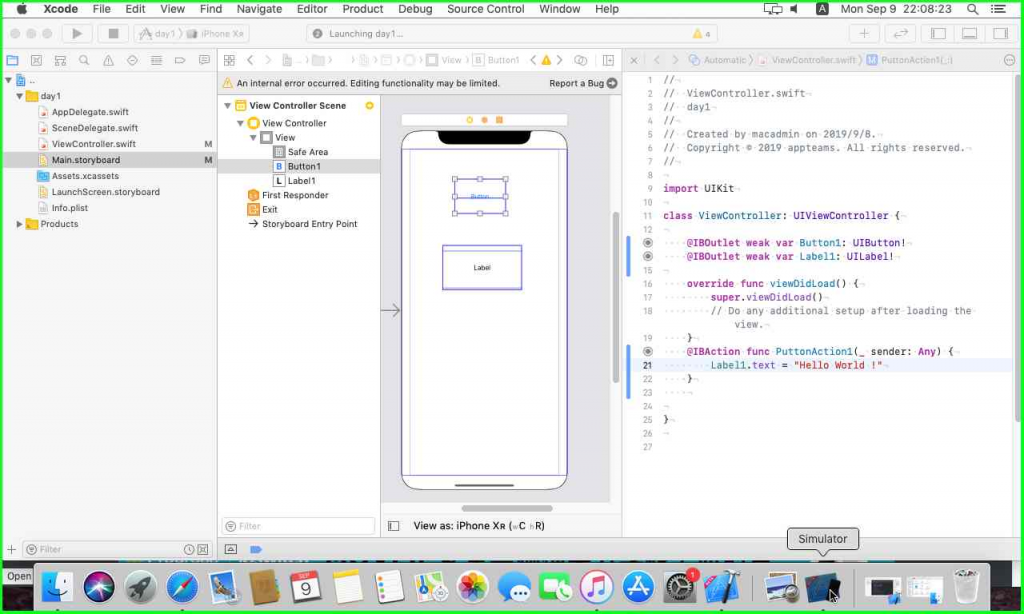The image size is (1024, 614).
Task: Click Report a Bug link
Action: tap(576, 83)
